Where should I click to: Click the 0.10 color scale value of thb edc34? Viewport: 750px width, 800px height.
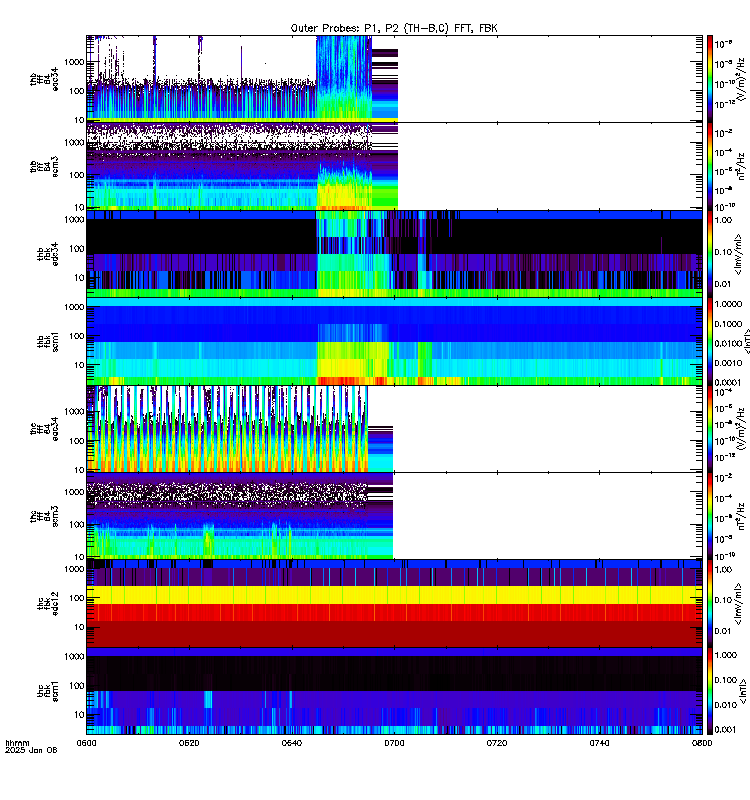coord(723,252)
